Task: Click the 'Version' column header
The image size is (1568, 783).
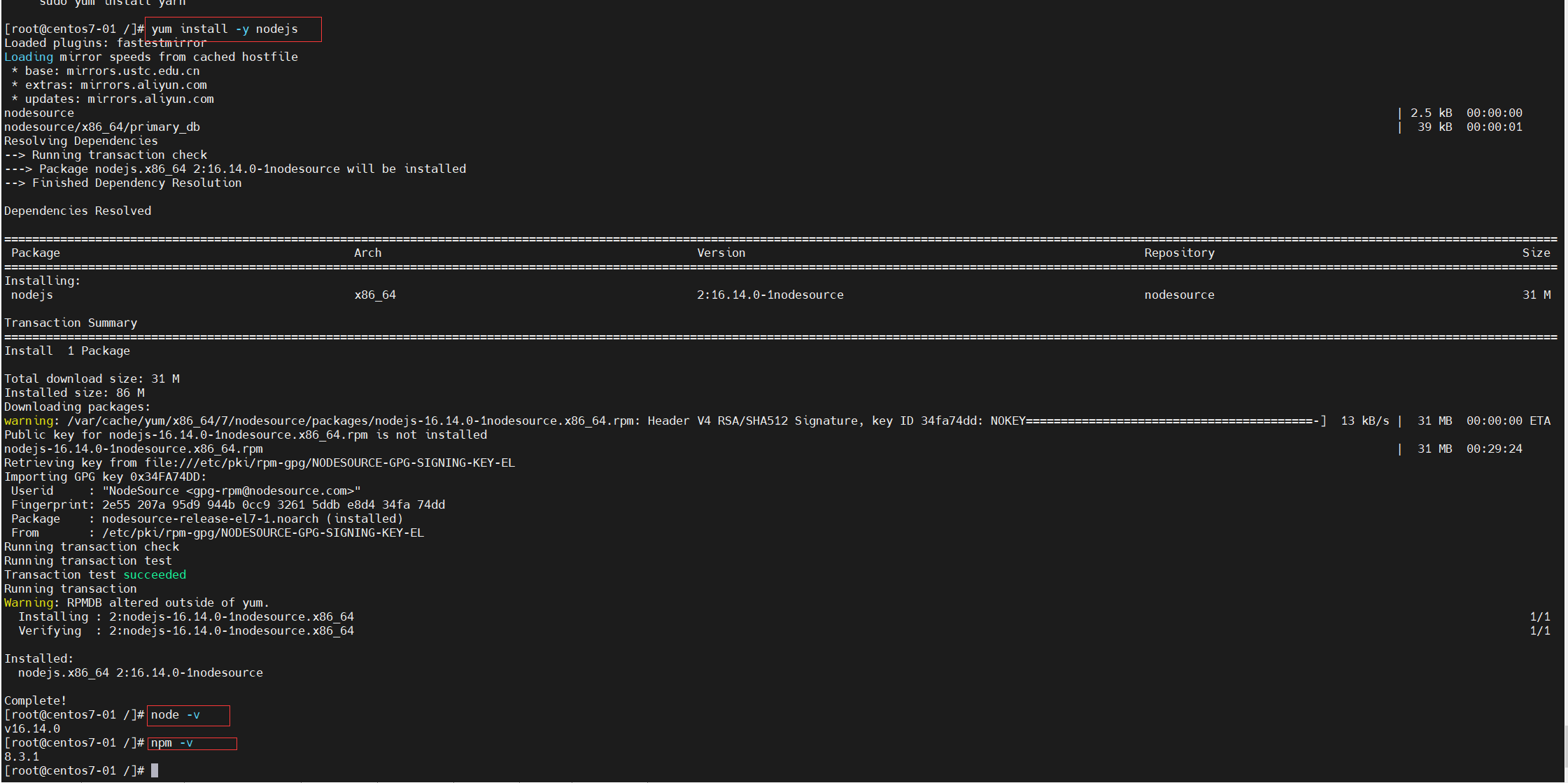Action: [721, 253]
